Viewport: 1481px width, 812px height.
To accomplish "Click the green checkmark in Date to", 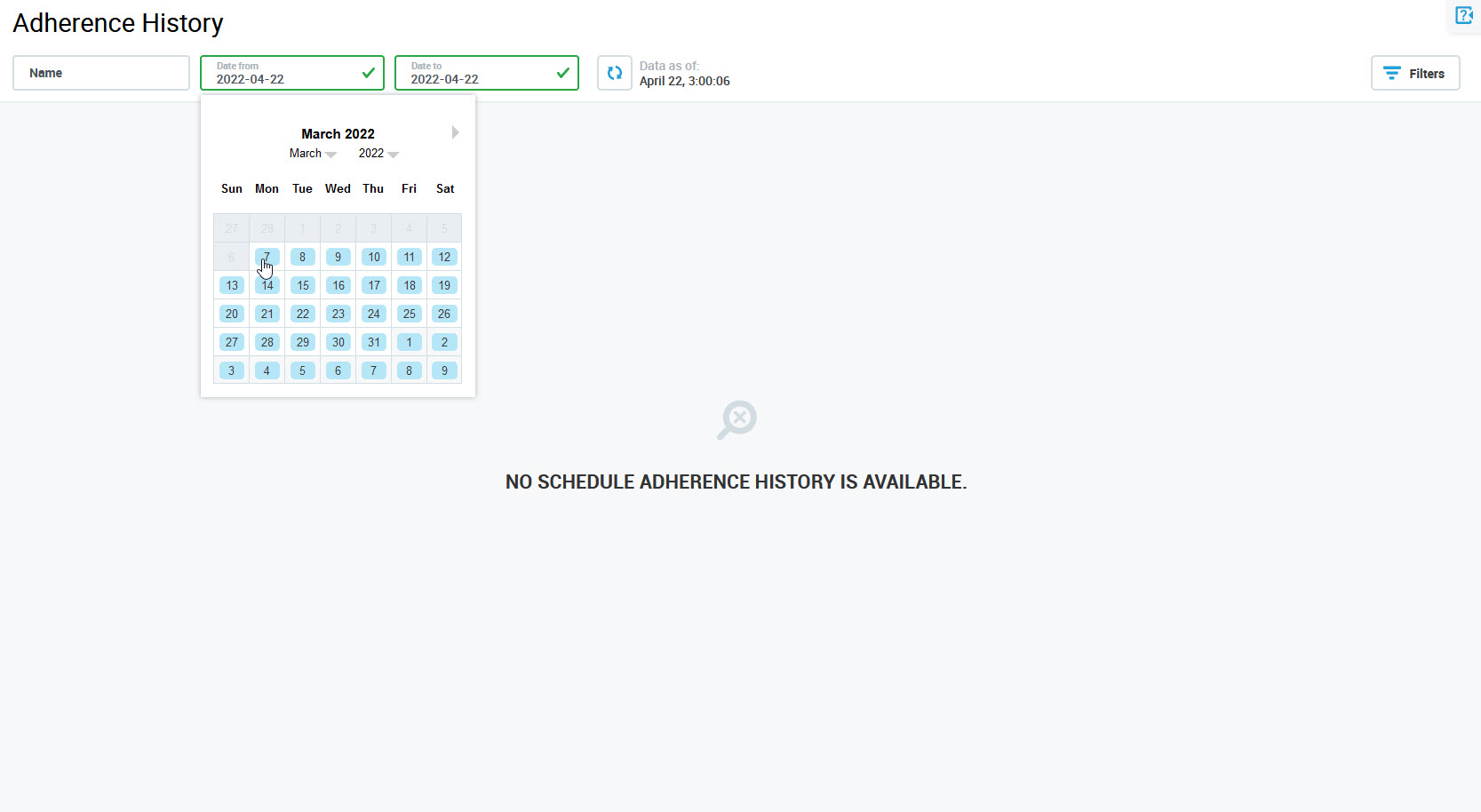I will point(562,73).
